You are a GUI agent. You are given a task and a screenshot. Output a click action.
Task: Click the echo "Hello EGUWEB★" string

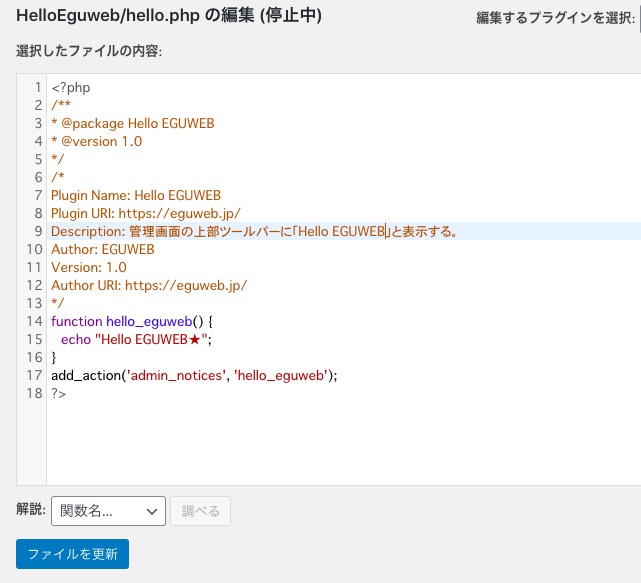[153, 340]
